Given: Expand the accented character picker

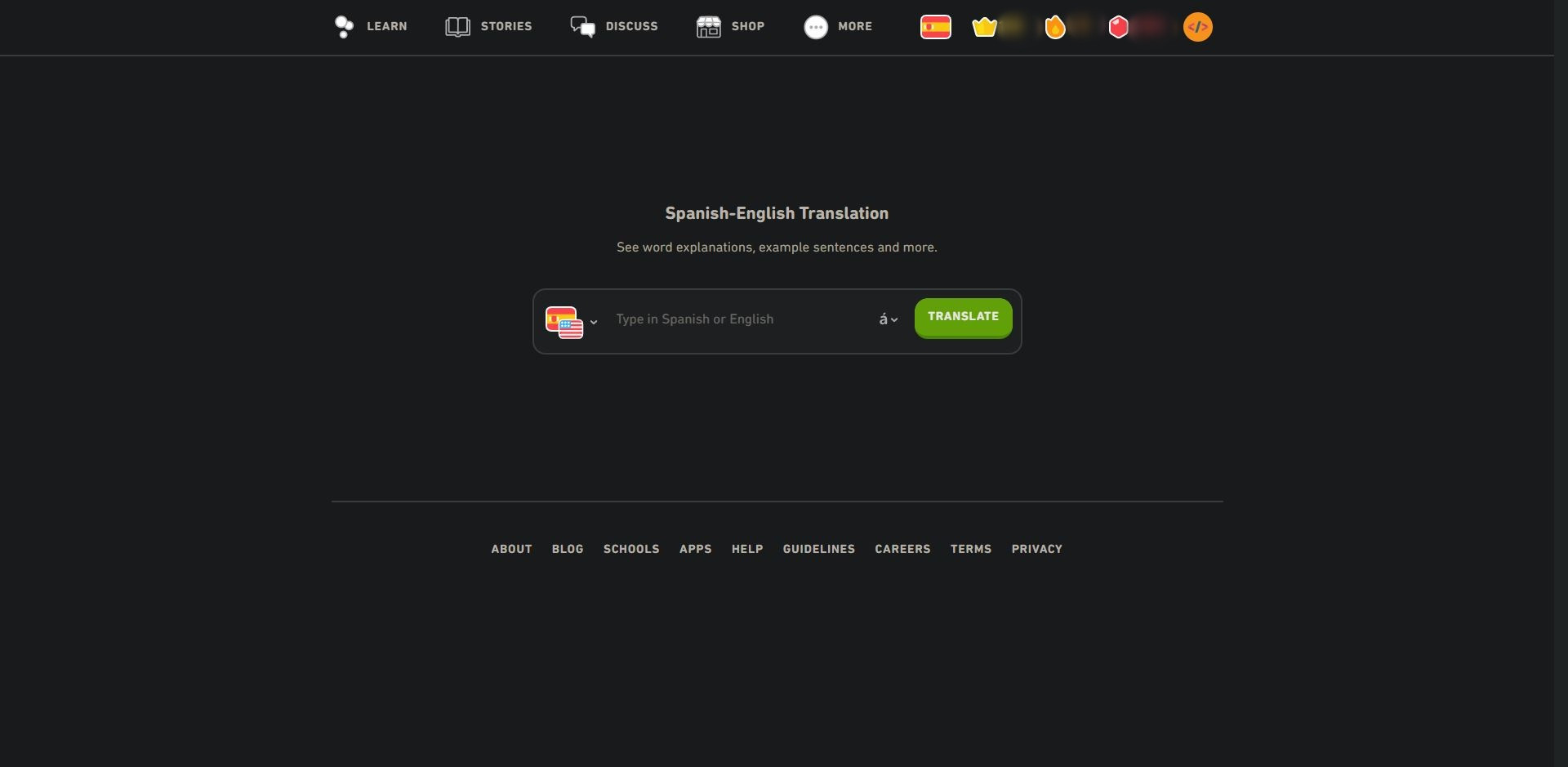Looking at the screenshot, I should pos(887,319).
